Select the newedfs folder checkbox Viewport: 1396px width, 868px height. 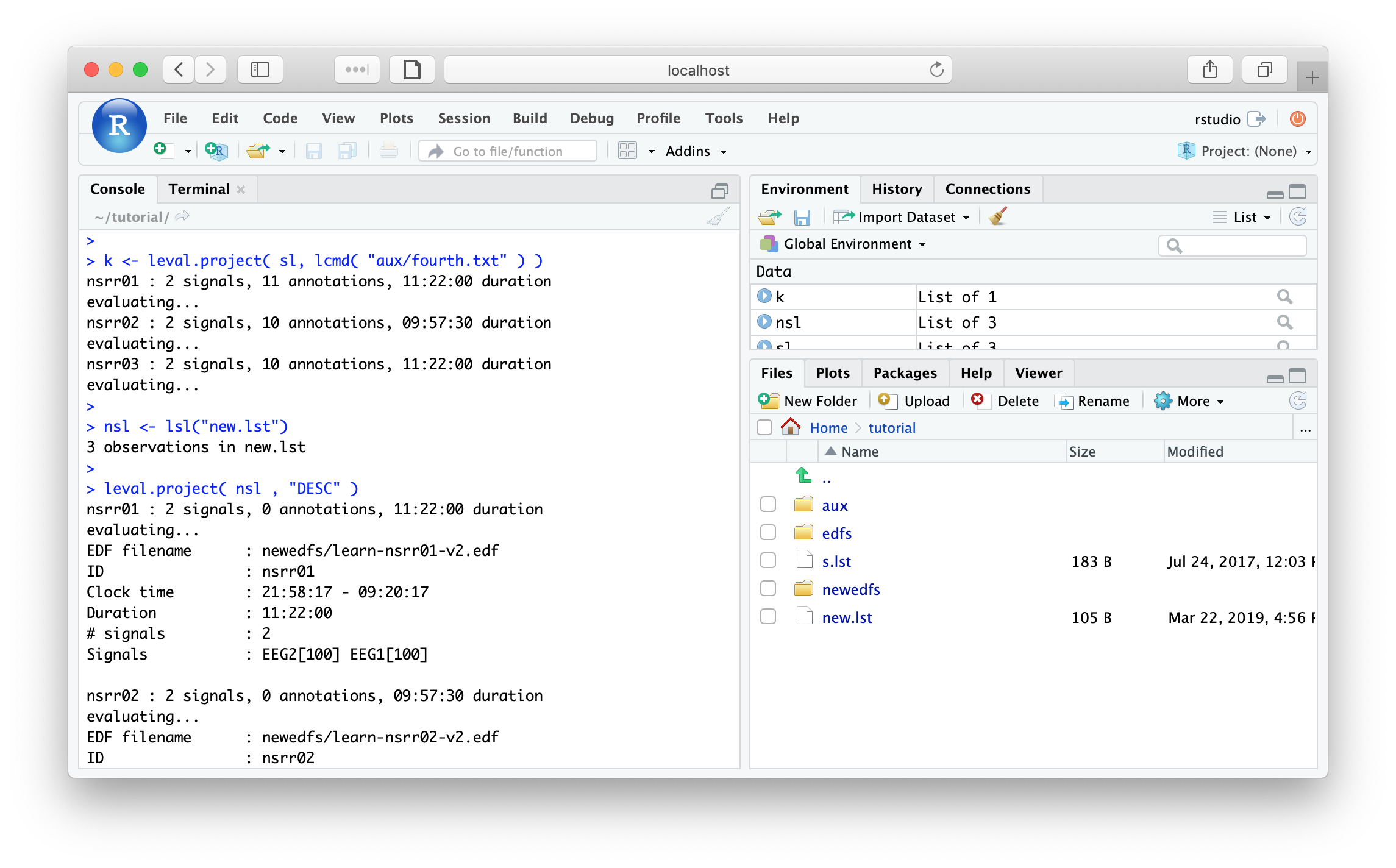(x=768, y=589)
